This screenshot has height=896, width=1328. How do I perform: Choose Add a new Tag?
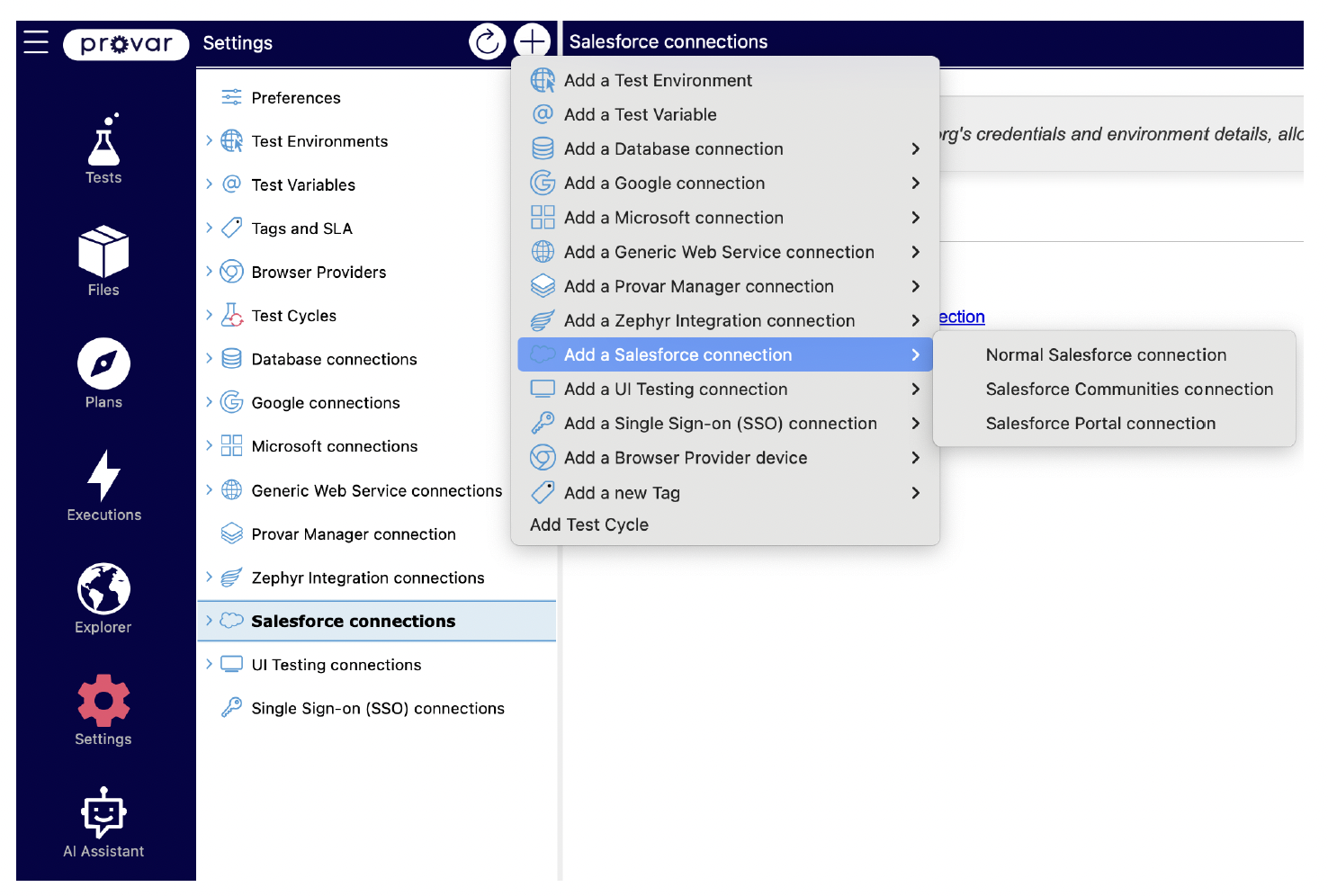725,492
